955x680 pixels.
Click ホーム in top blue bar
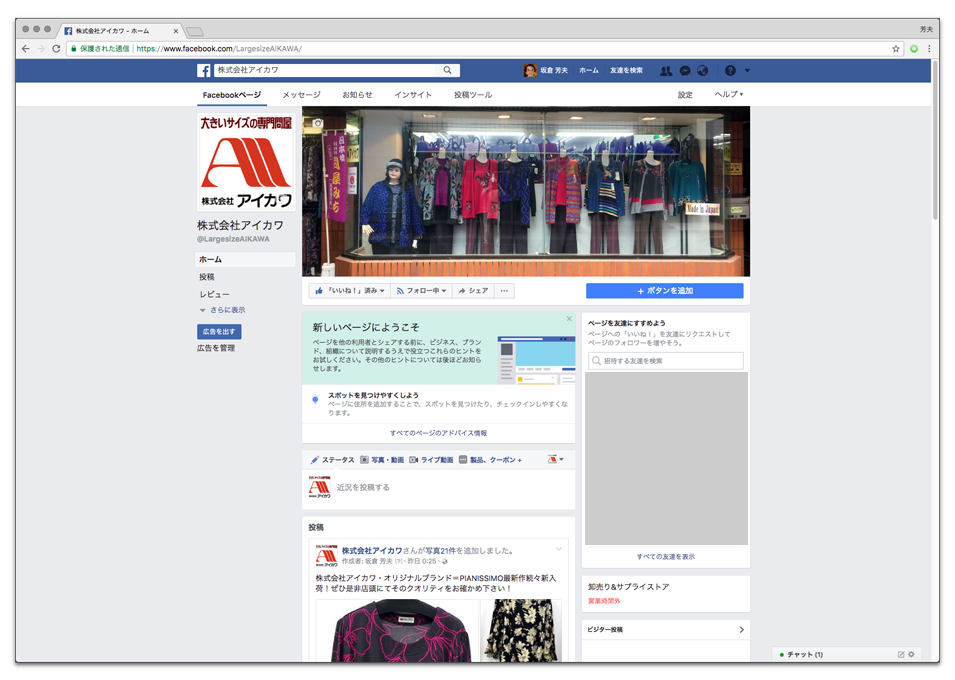[588, 71]
